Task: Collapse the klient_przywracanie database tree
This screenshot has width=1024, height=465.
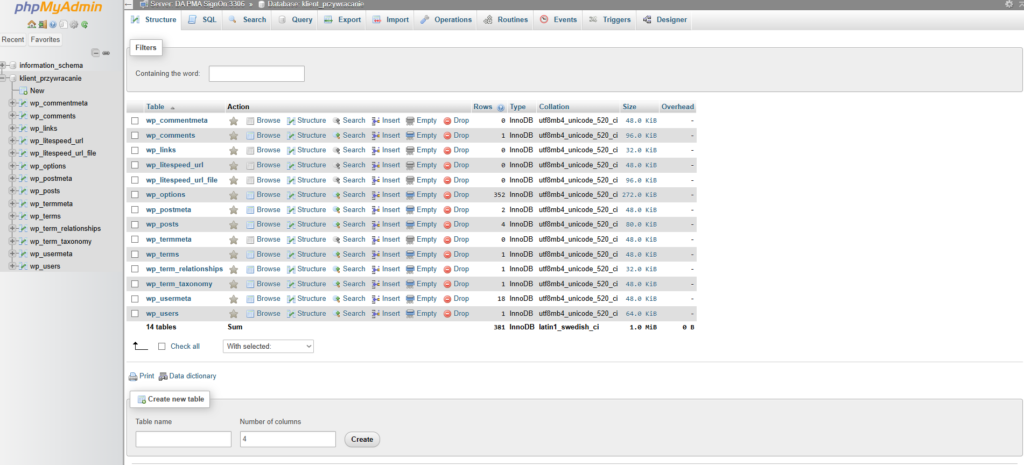Action: tap(5, 78)
